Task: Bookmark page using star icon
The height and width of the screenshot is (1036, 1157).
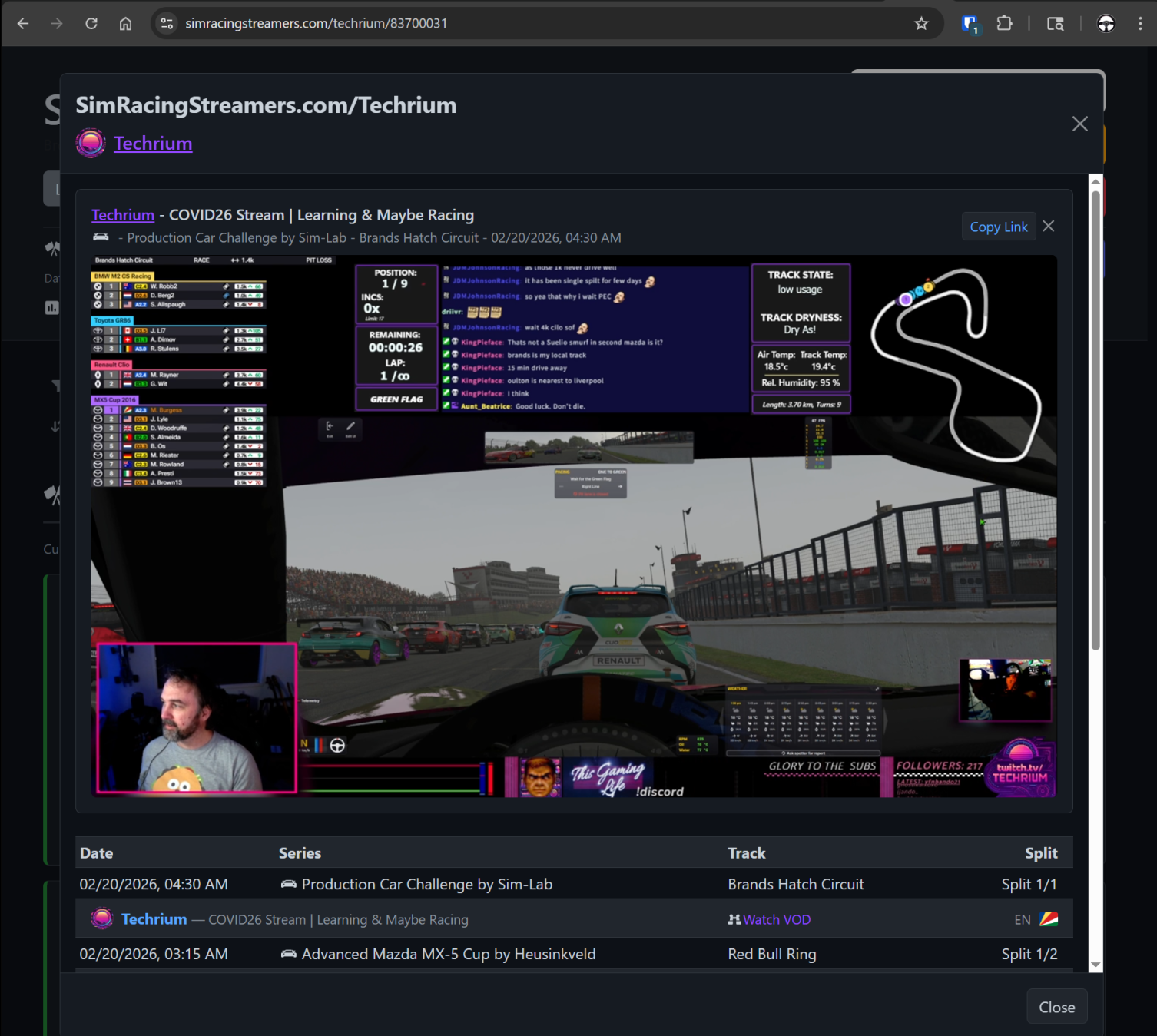Action: (x=921, y=24)
